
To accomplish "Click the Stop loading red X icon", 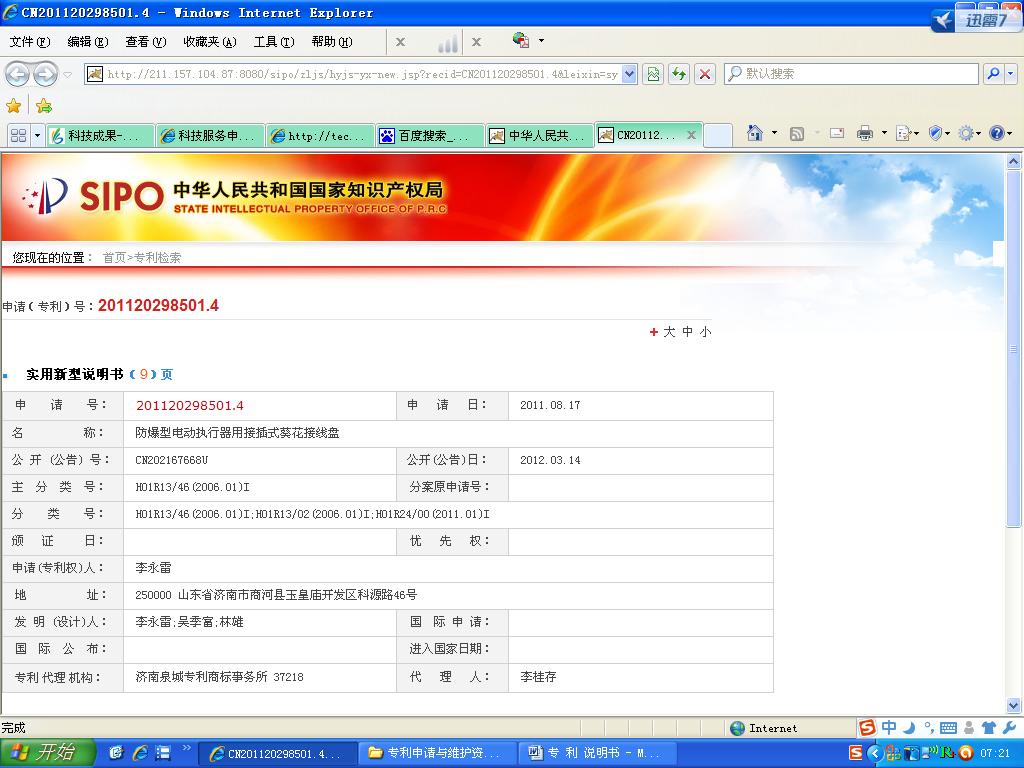I will click(705, 74).
